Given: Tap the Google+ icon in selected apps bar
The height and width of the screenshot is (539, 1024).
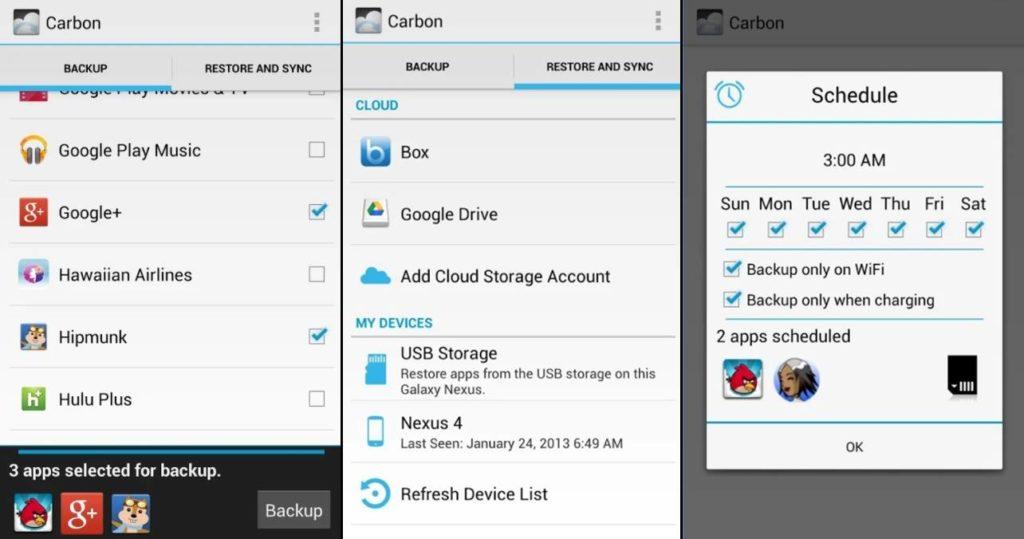Looking at the screenshot, I should [x=81, y=512].
